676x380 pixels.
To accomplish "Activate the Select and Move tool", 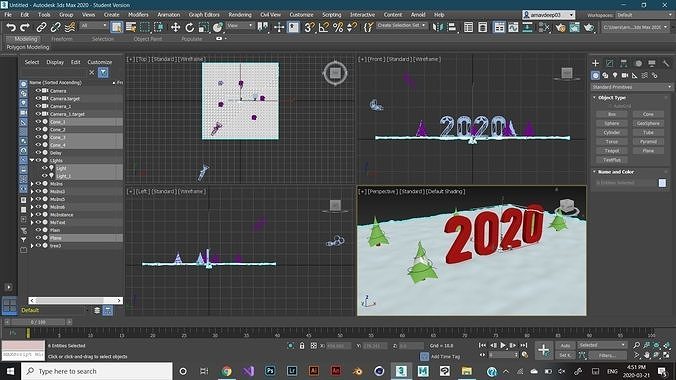I will coord(175,27).
